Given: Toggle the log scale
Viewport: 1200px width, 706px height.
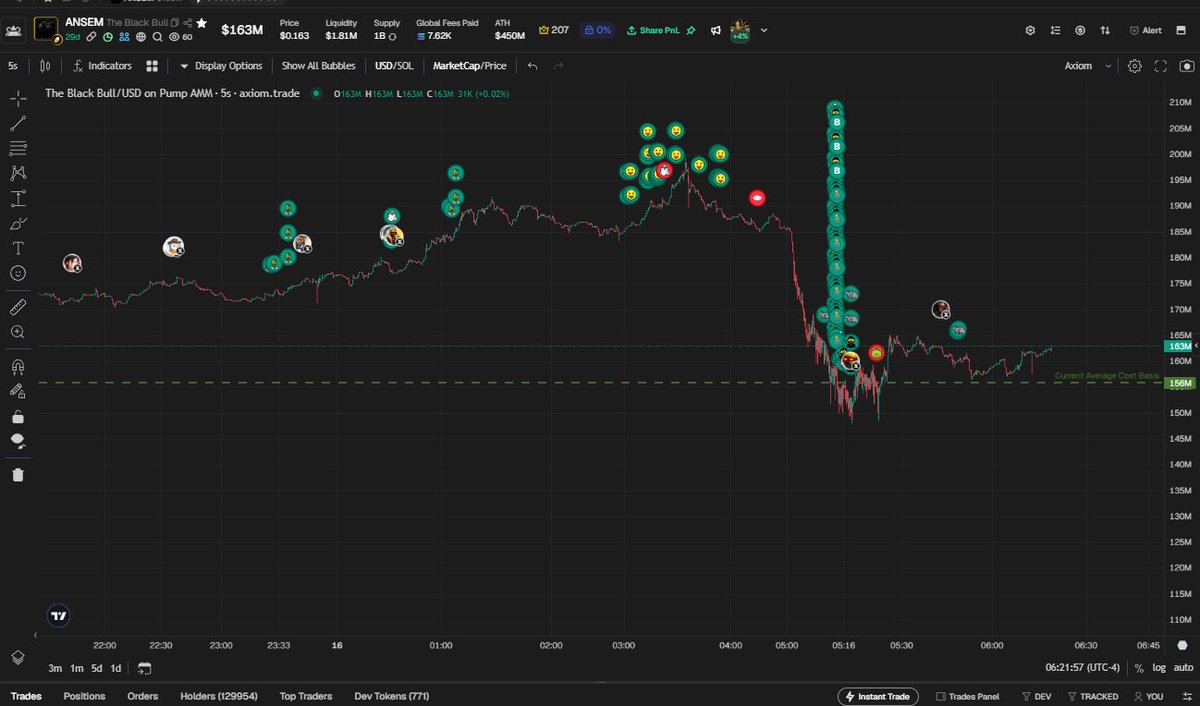Looking at the screenshot, I should click(1159, 668).
